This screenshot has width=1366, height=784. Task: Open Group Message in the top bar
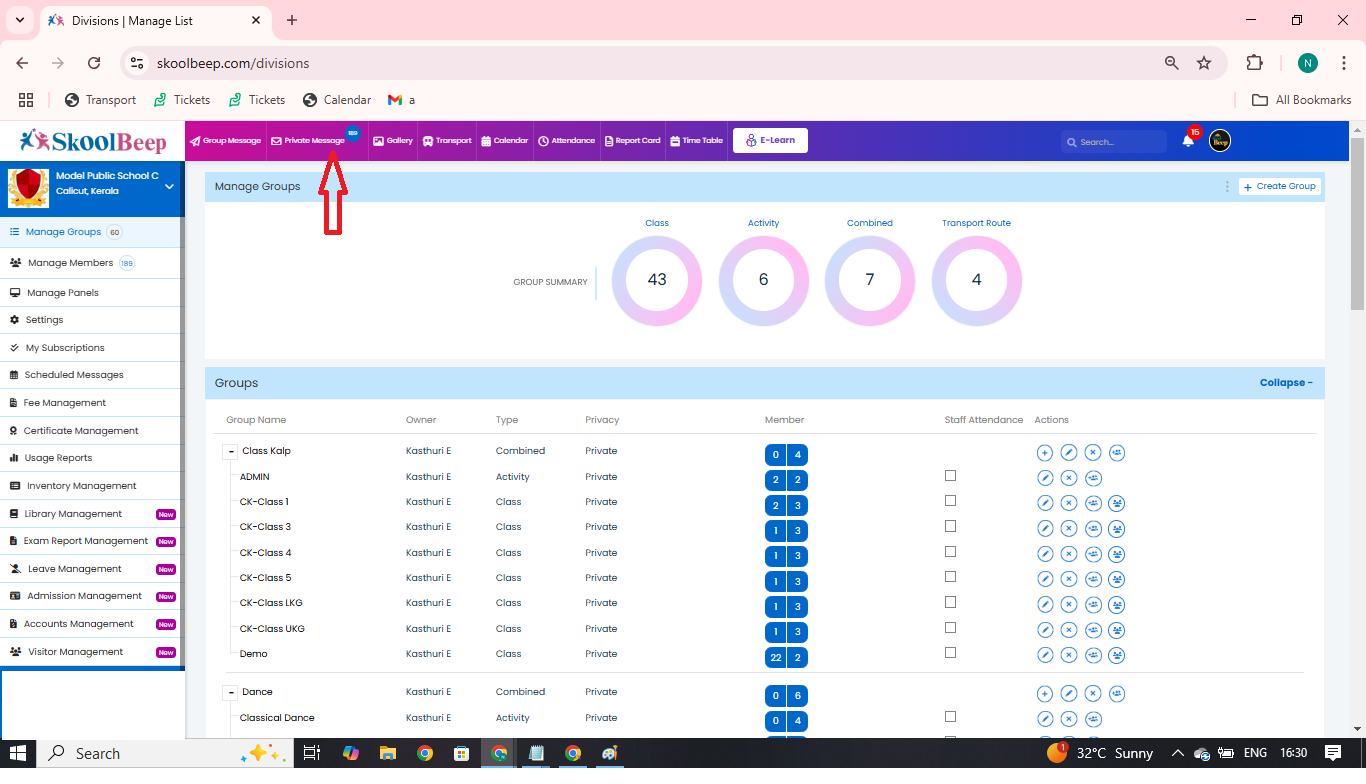226,141
